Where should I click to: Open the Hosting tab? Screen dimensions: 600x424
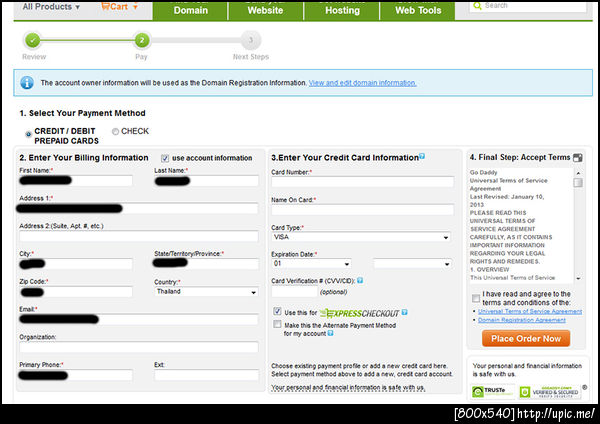pyautogui.click(x=342, y=10)
